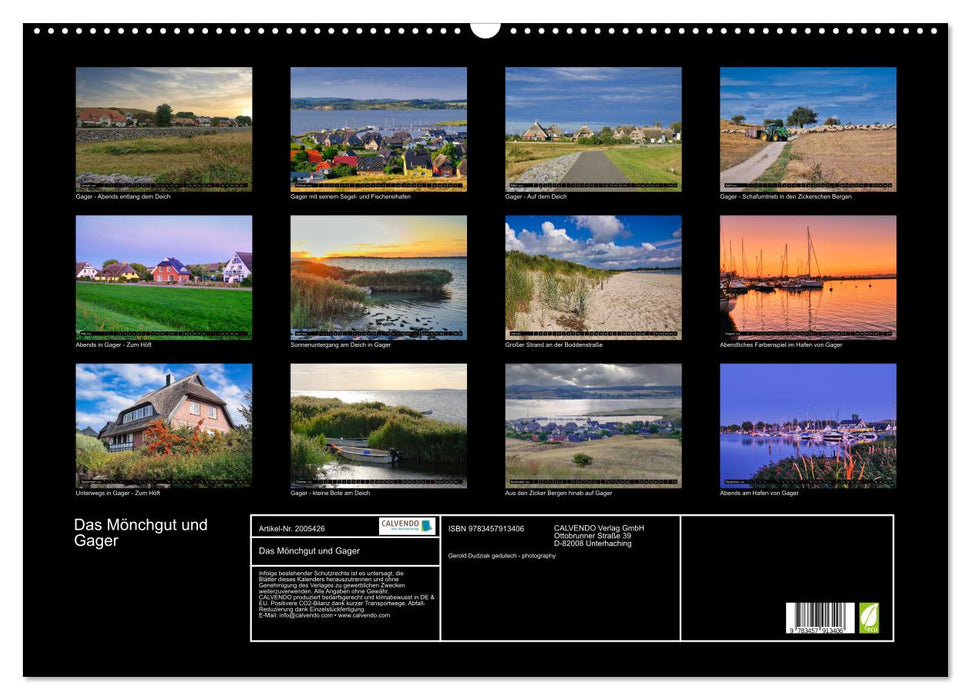Open the 'Abends in Gager - Zum Höft' photo

click(164, 277)
